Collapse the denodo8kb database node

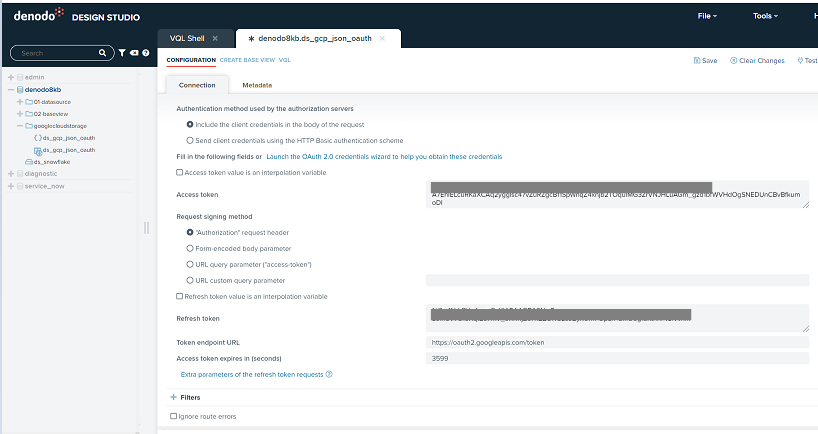coord(10,90)
